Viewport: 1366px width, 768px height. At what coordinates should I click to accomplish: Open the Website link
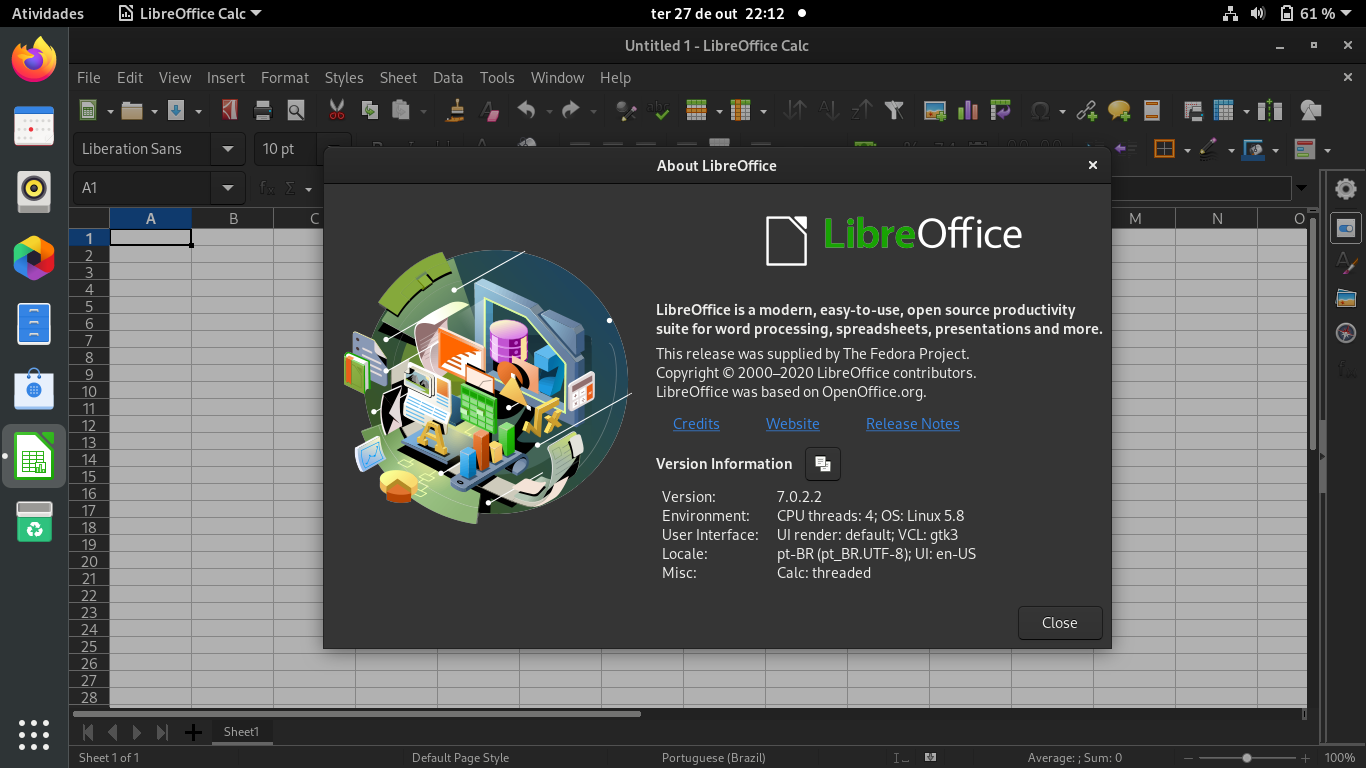[x=793, y=424]
